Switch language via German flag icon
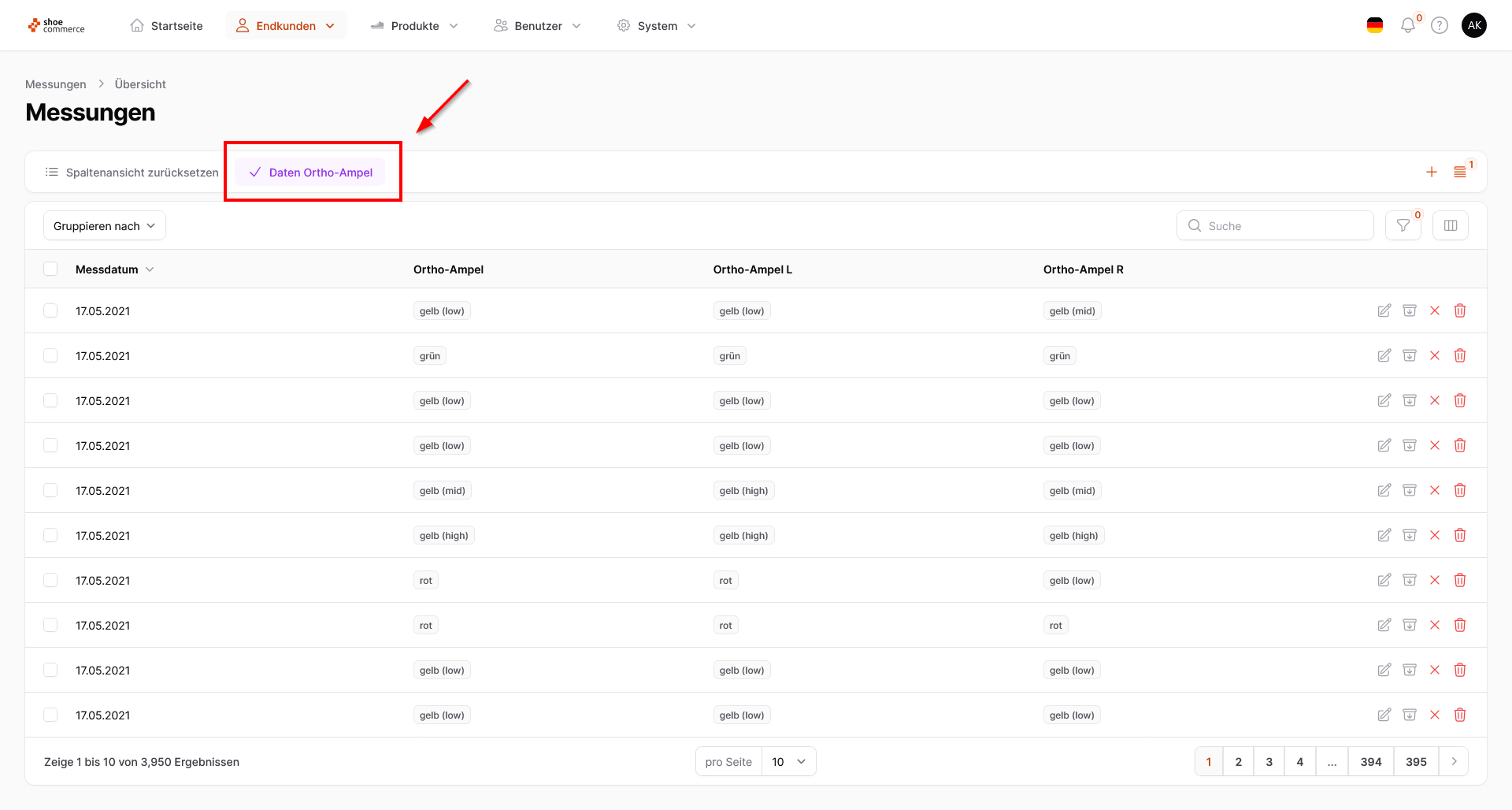The width and height of the screenshot is (1512, 810). [1375, 26]
